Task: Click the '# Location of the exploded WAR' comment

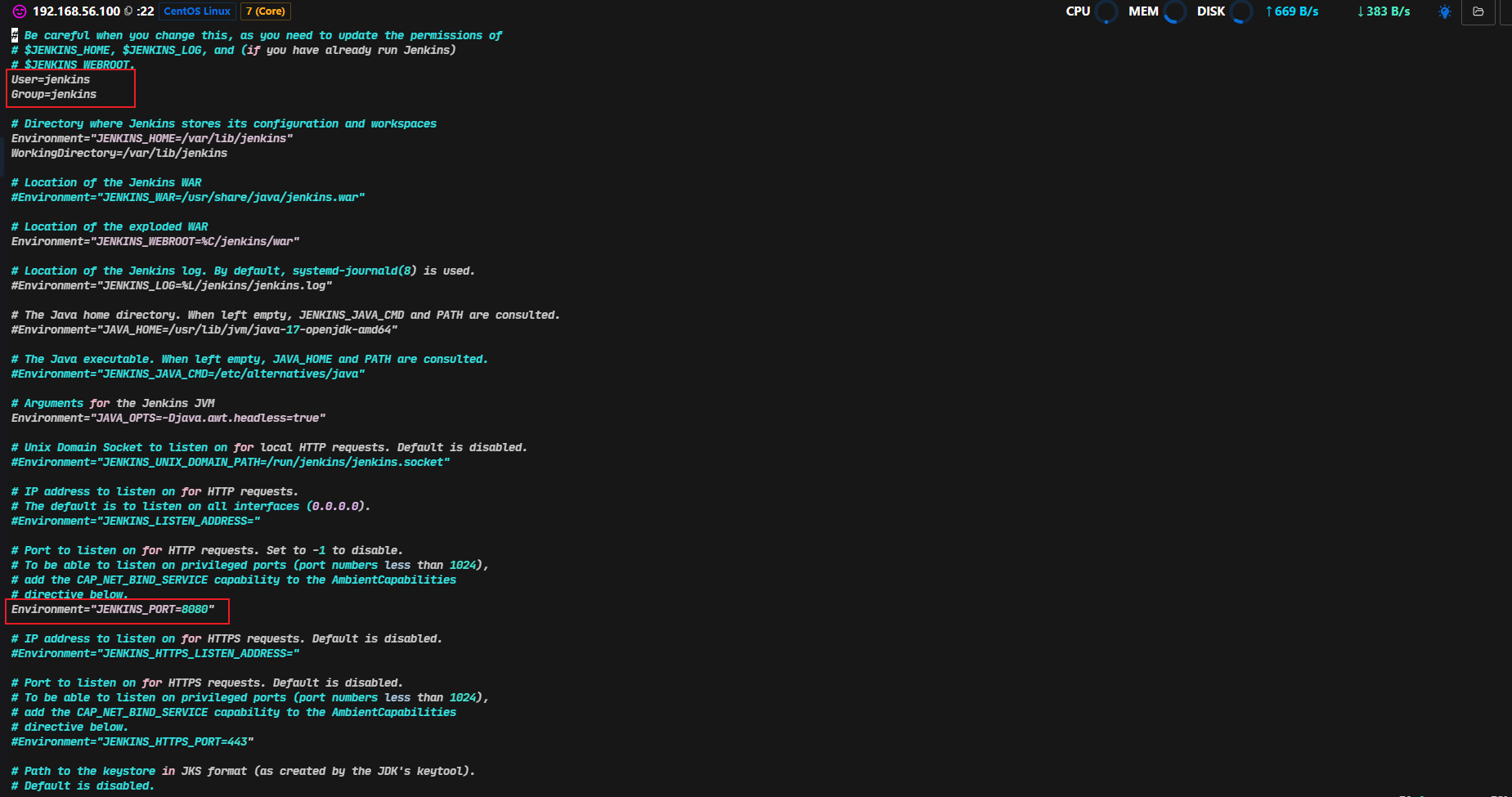Action: tap(110, 226)
